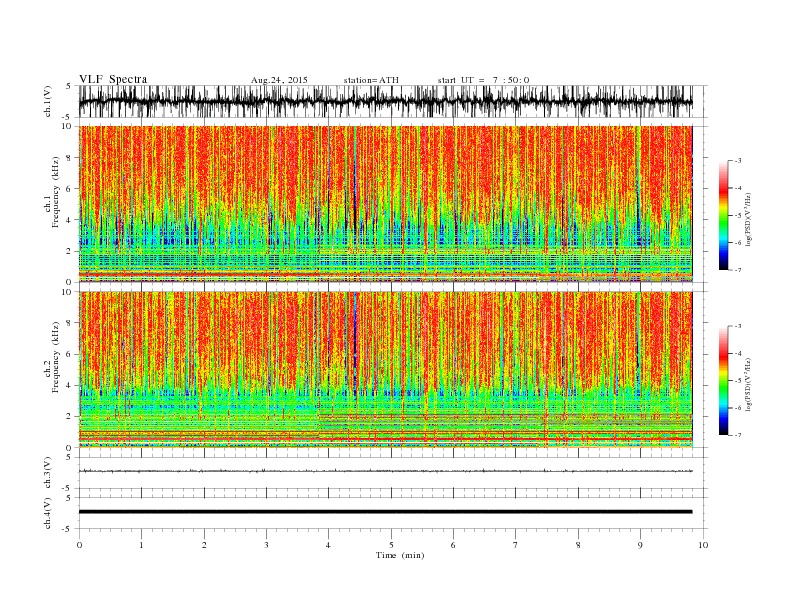Click the ch.1 'Frequency (kHz)' axis label
This screenshot has width=792, height=612.
(x=55, y=192)
